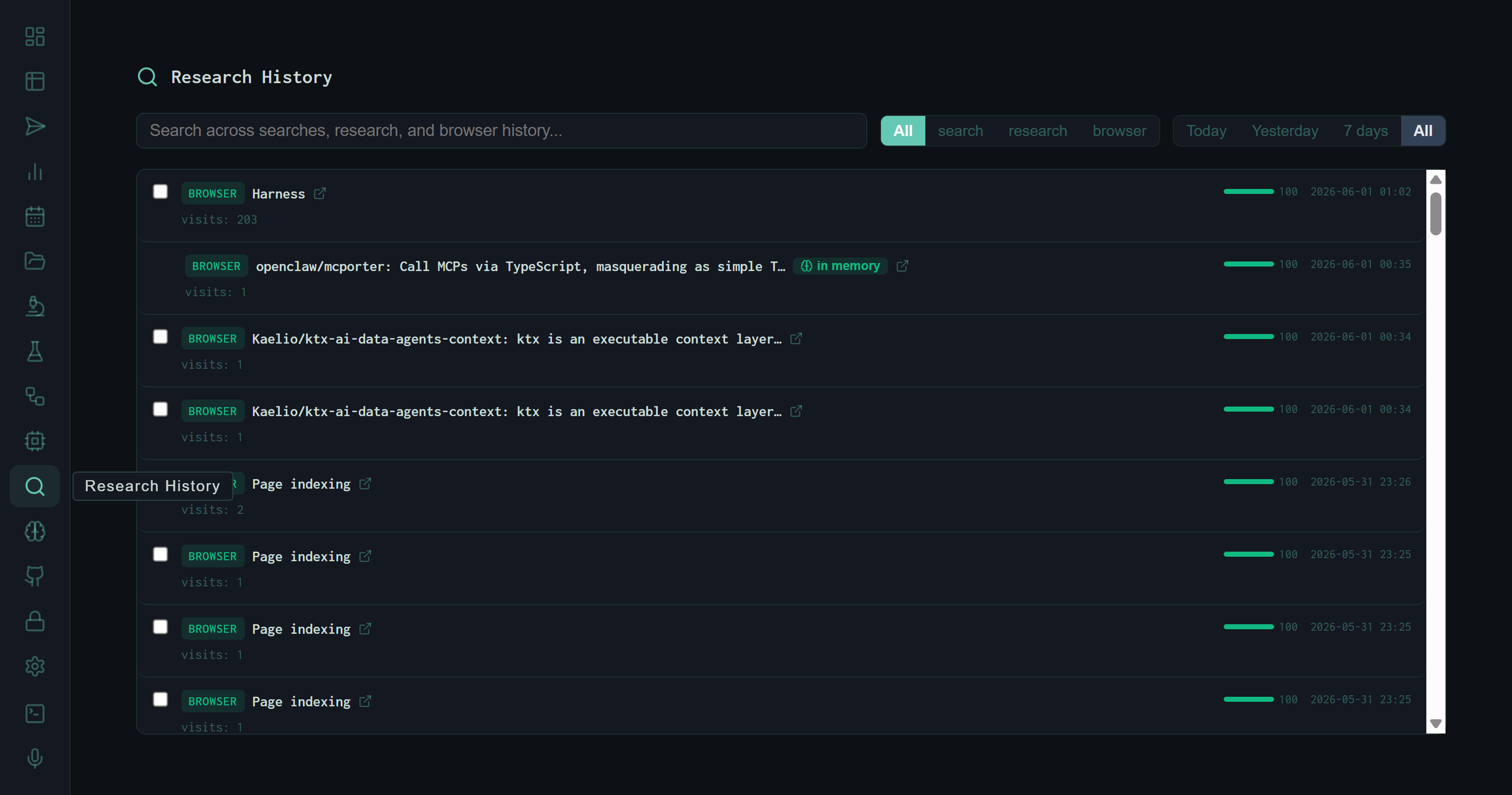This screenshot has height=795, width=1512.
Task: Focus the history search input field
Action: (x=501, y=131)
